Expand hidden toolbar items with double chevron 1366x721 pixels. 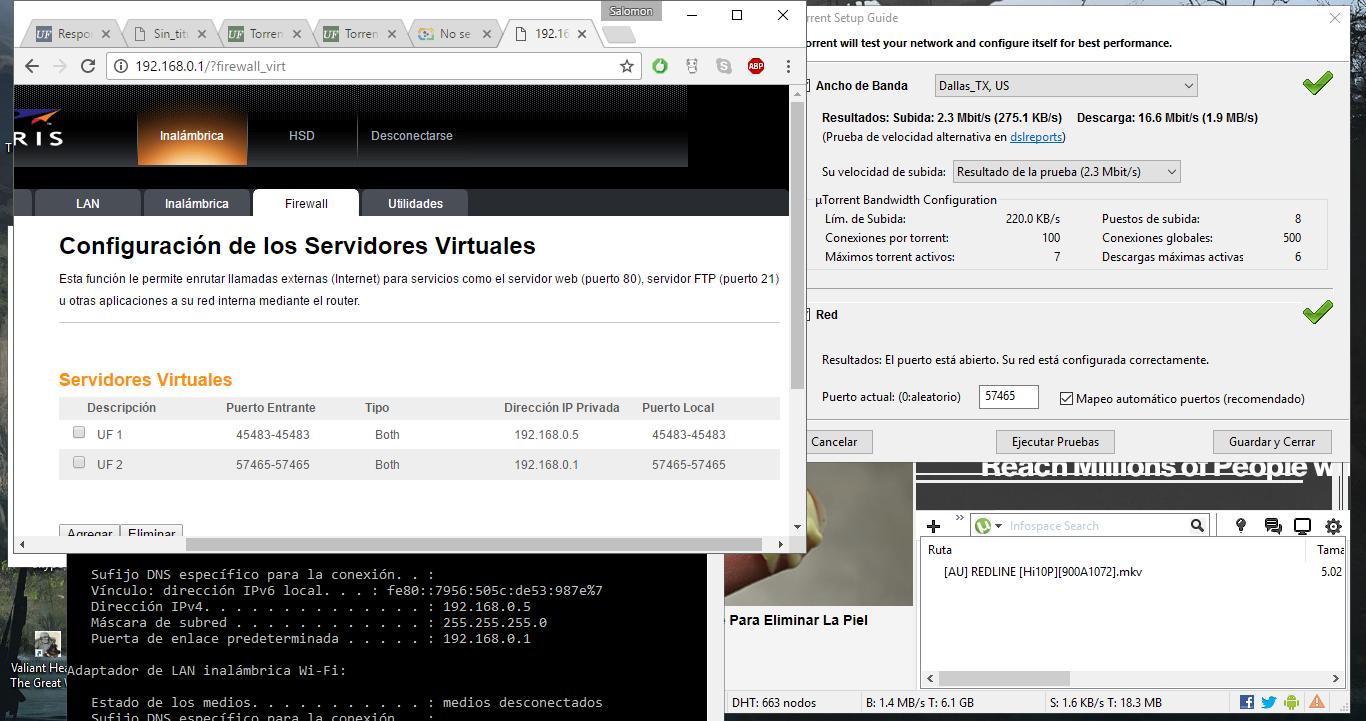[960, 519]
